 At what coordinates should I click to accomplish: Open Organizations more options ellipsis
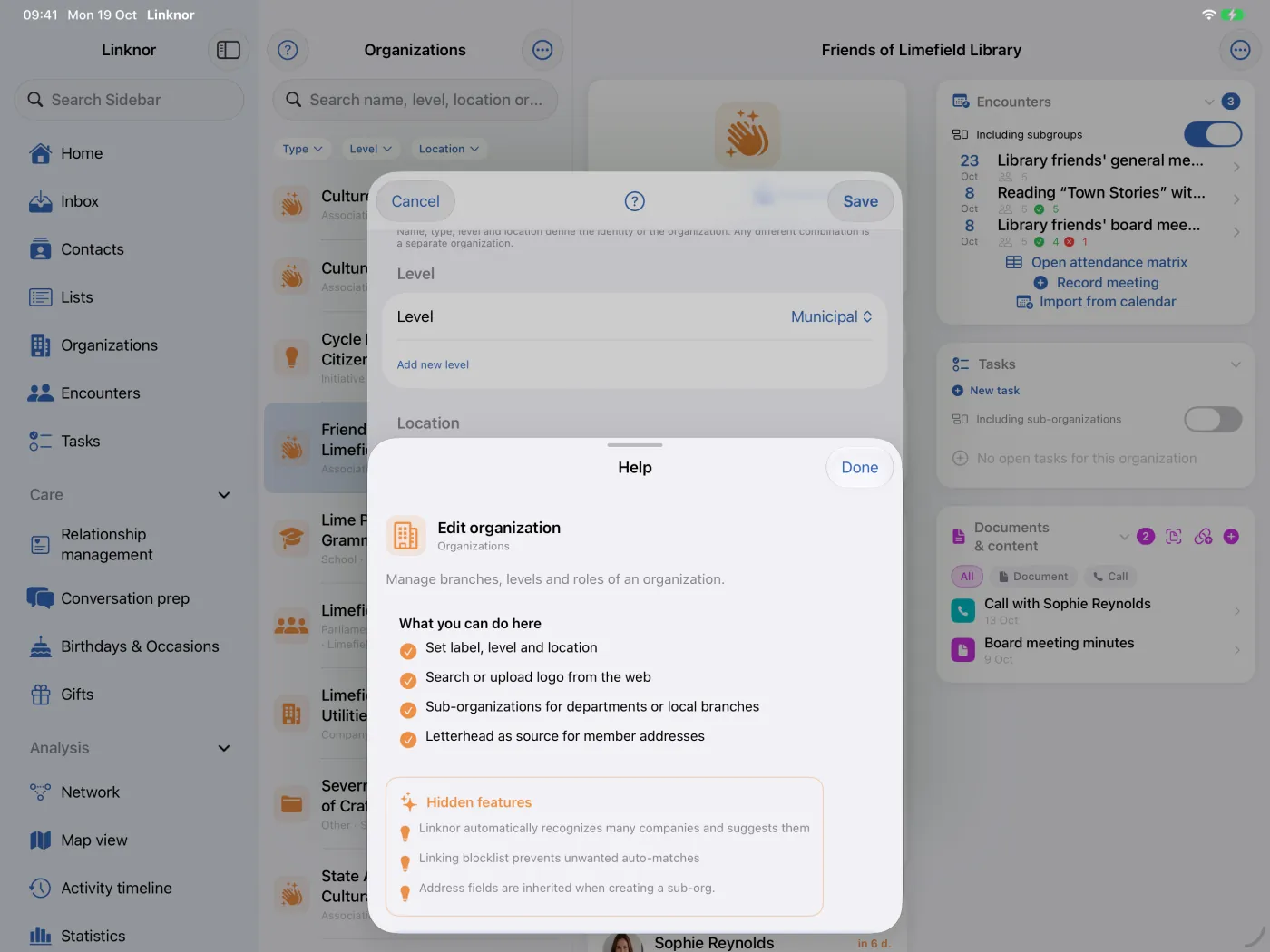click(x=542, y=50)
